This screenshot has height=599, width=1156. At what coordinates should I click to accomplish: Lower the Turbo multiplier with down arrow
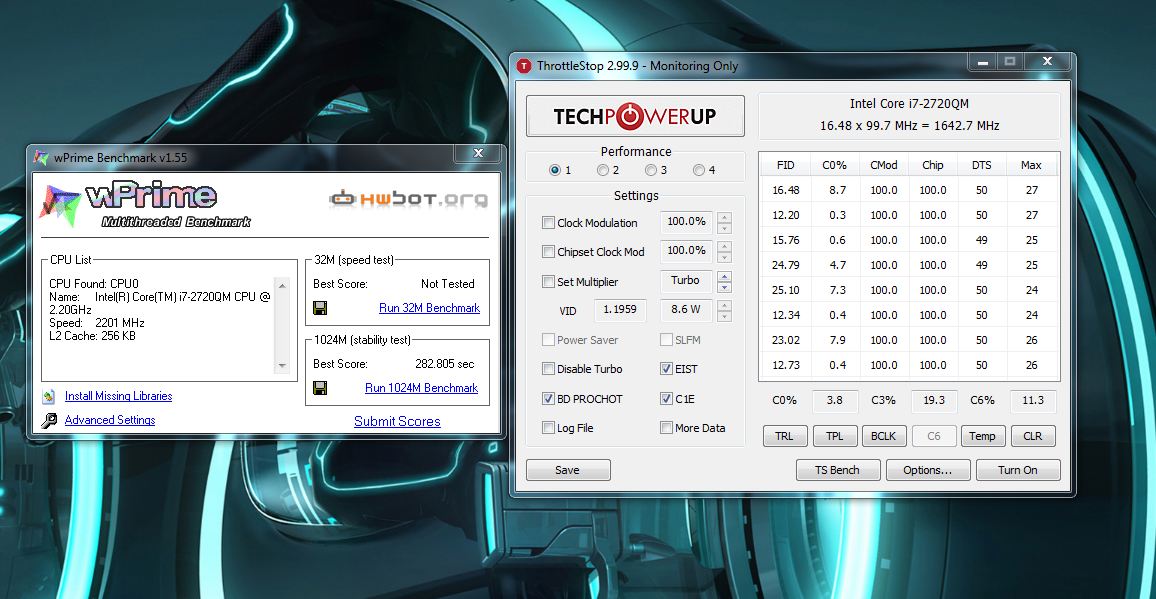[x=725, y=287]
